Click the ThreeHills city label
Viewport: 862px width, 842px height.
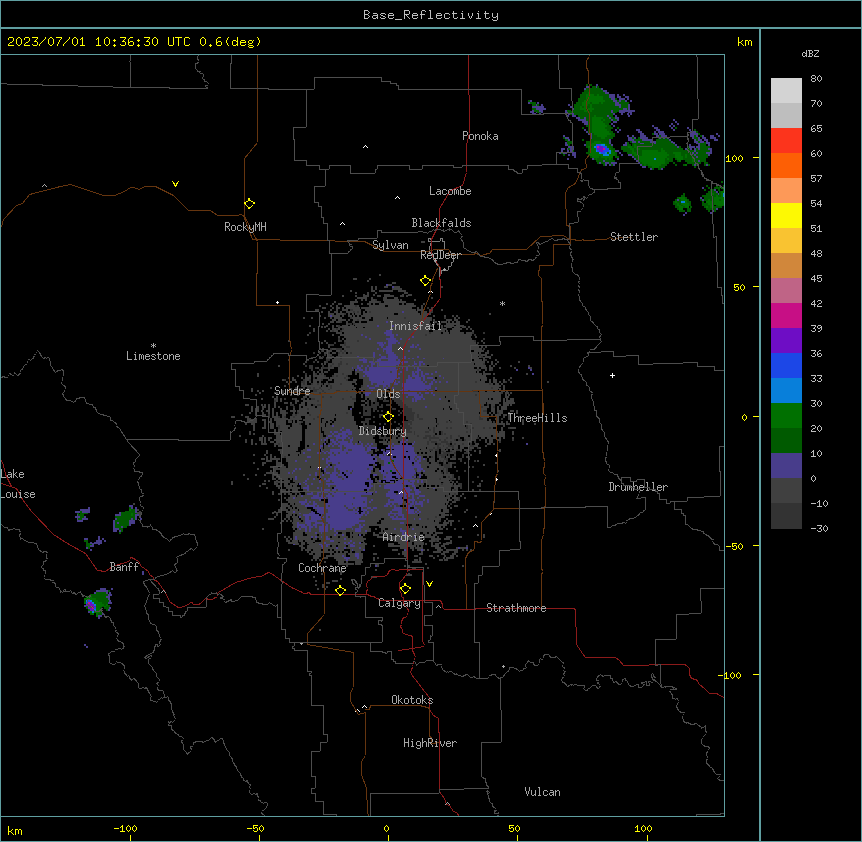pyautogui.click(x=537, y=418)
